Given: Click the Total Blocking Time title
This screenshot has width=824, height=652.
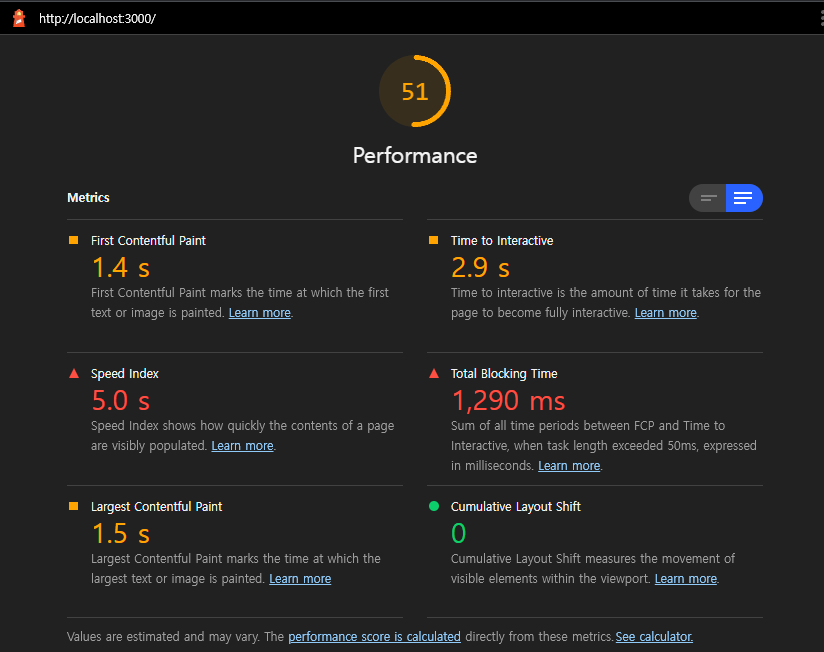Looking at the screenshot, I should pos(504,374).
